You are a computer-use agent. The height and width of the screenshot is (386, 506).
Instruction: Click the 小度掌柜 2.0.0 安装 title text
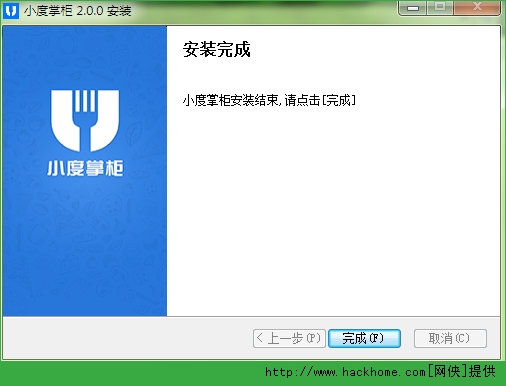[77, 11]
